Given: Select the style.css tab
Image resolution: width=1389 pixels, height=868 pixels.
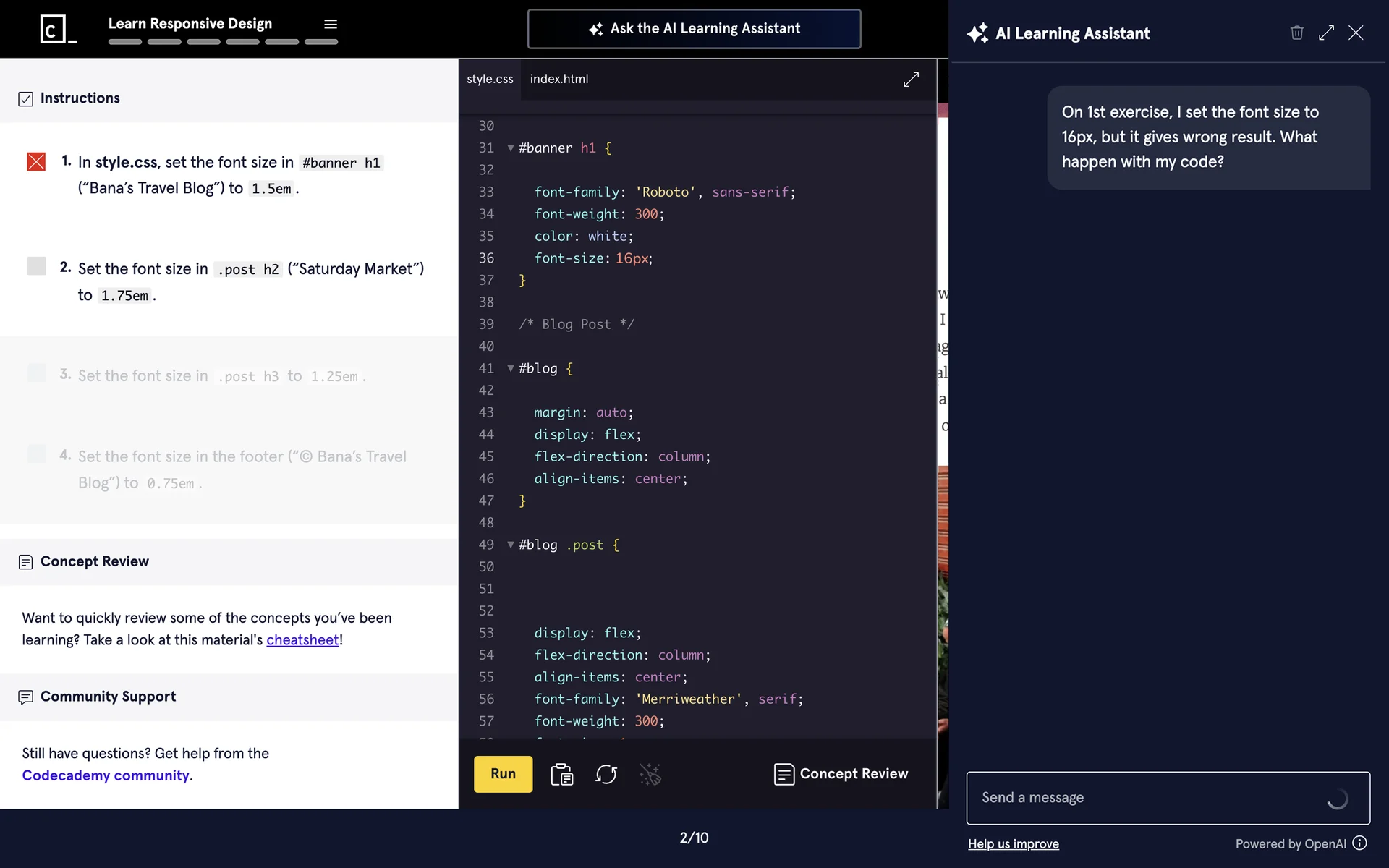Looking at the screenshot, I should 490,79.
